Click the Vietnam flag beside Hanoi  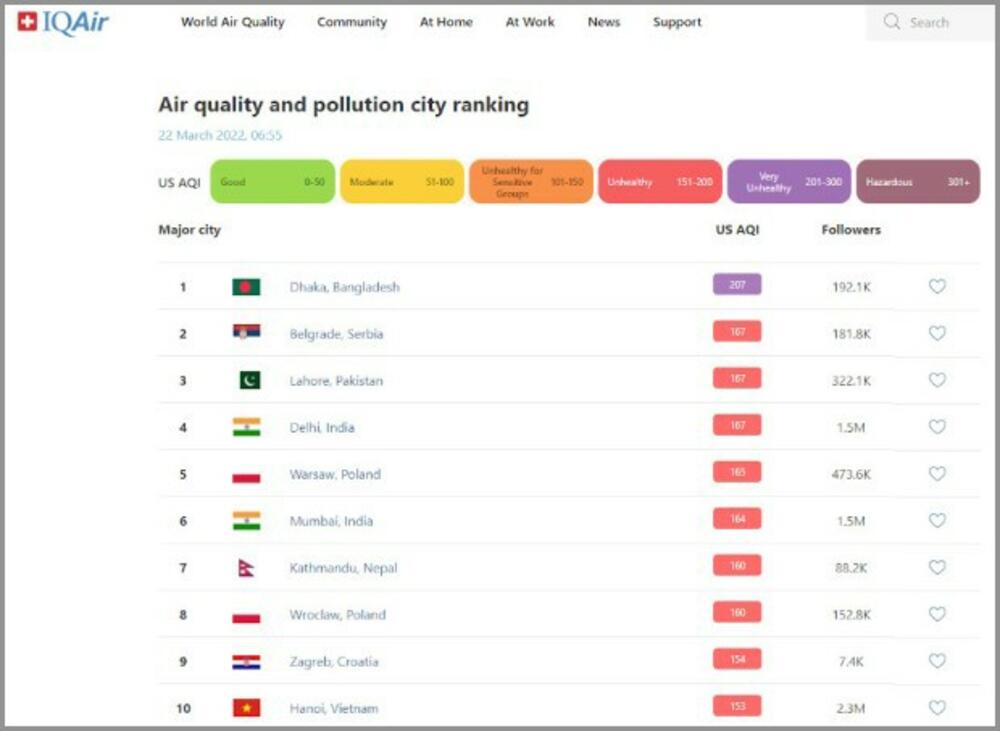(x=246, y=708)
